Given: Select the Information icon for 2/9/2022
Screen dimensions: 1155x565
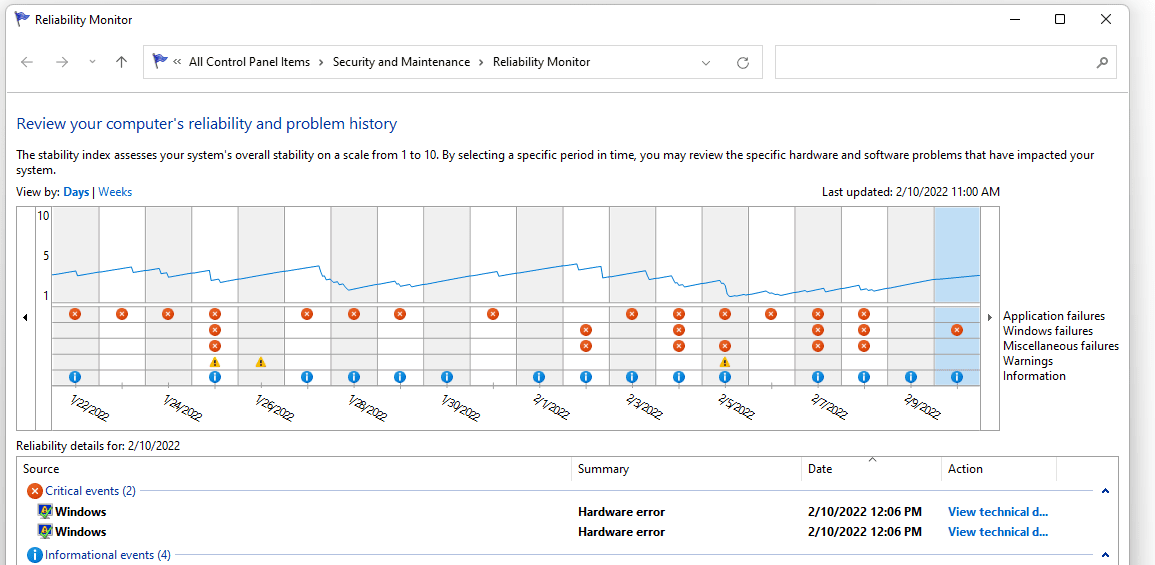Looking at the screenshot, I should (x=910, y=376).
